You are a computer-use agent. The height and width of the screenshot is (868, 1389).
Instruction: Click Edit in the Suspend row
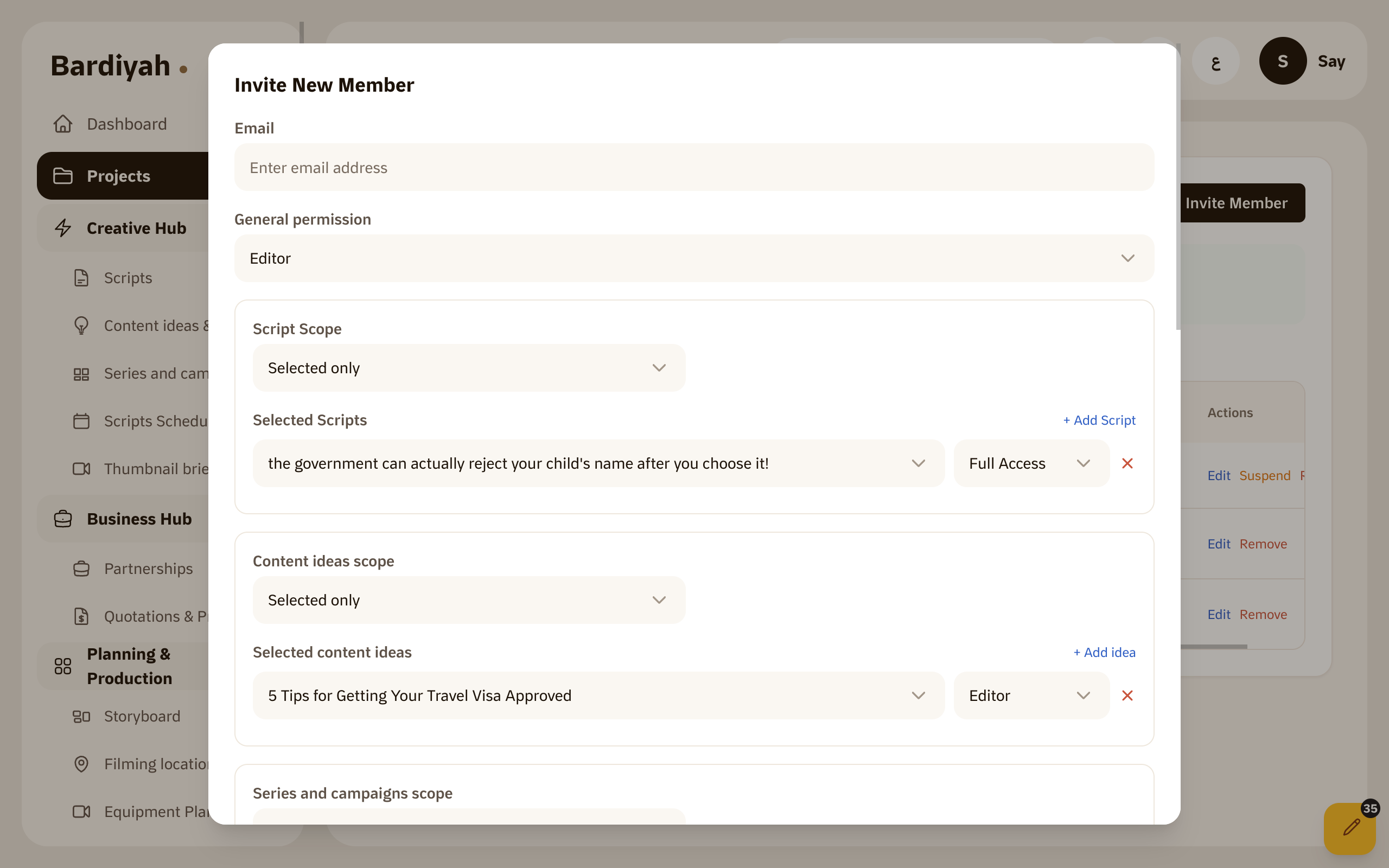pos(1219,475)
